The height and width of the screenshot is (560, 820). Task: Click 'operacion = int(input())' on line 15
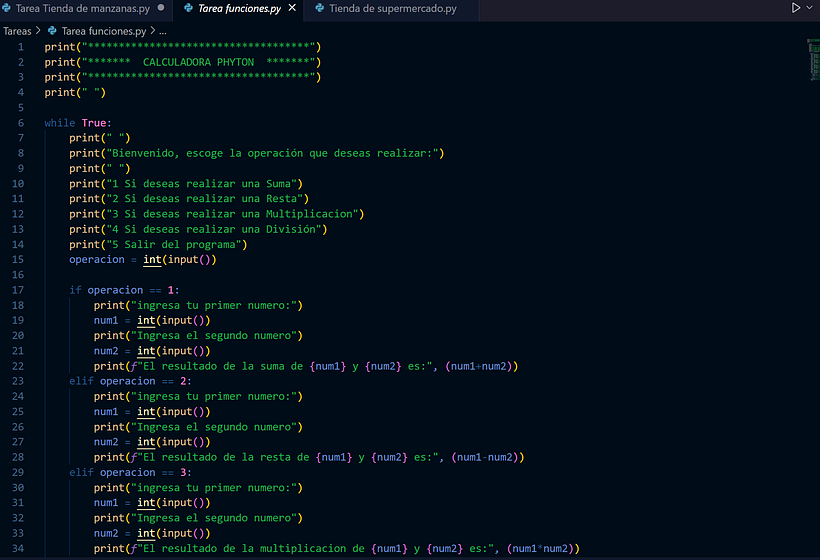point(143,259)
